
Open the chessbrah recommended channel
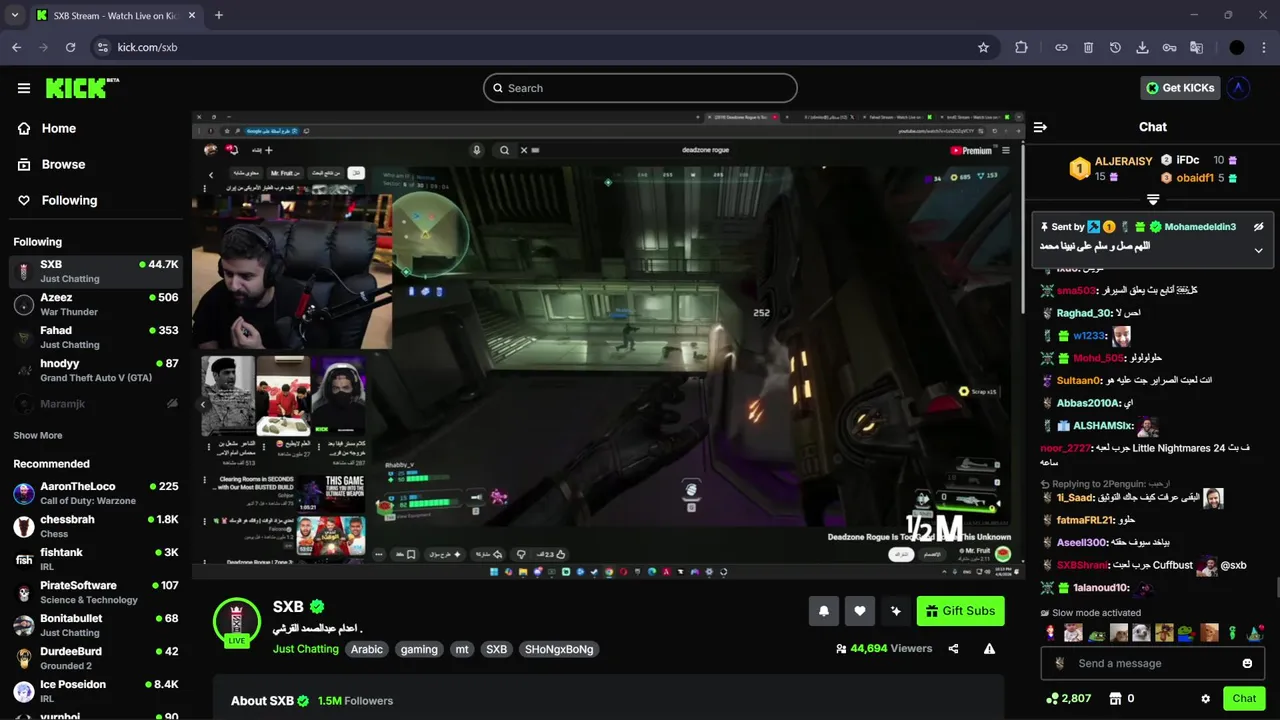pos(96,526)
